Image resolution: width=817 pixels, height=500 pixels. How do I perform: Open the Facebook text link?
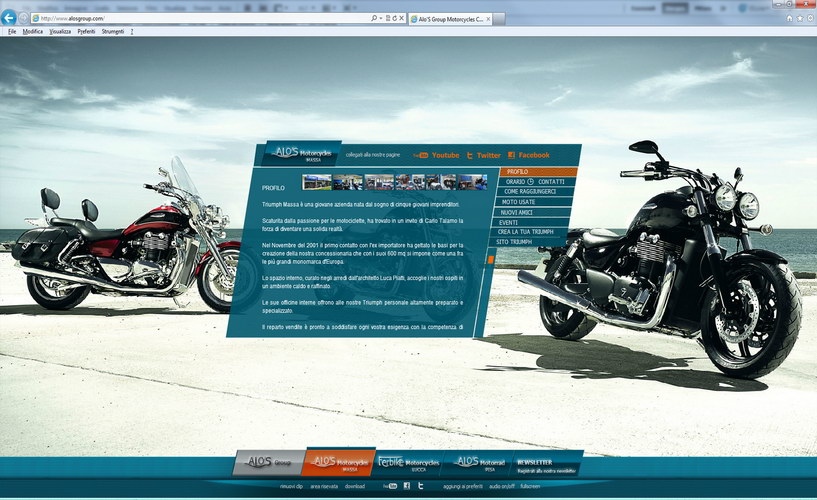tap(534, 155)
